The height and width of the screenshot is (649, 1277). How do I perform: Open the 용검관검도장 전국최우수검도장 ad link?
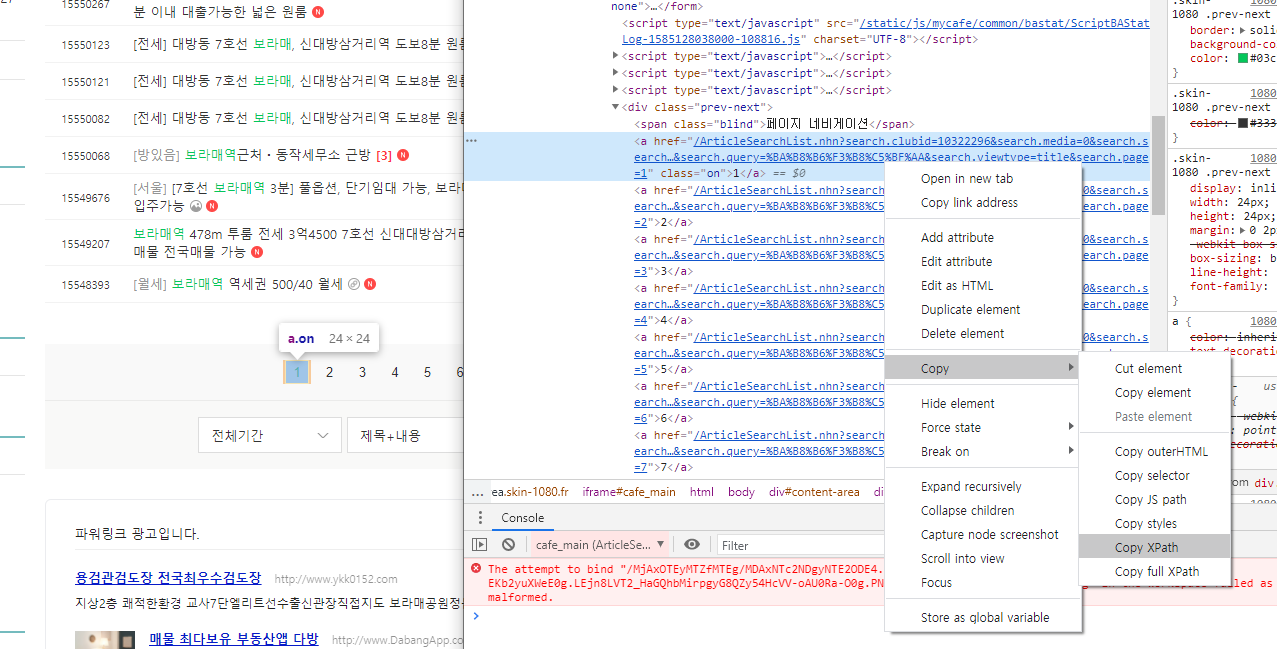[x=168, y=578]
